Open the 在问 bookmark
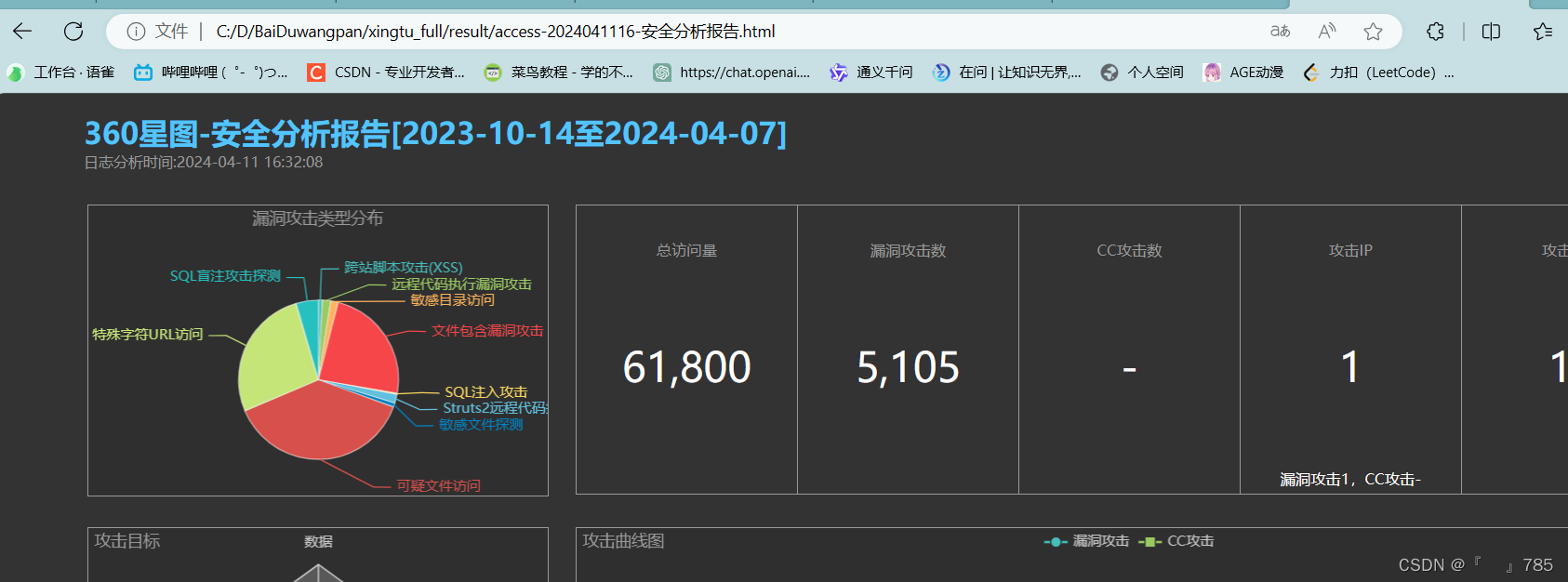This screenshot has width=1568, height=582. point(1007,73)
